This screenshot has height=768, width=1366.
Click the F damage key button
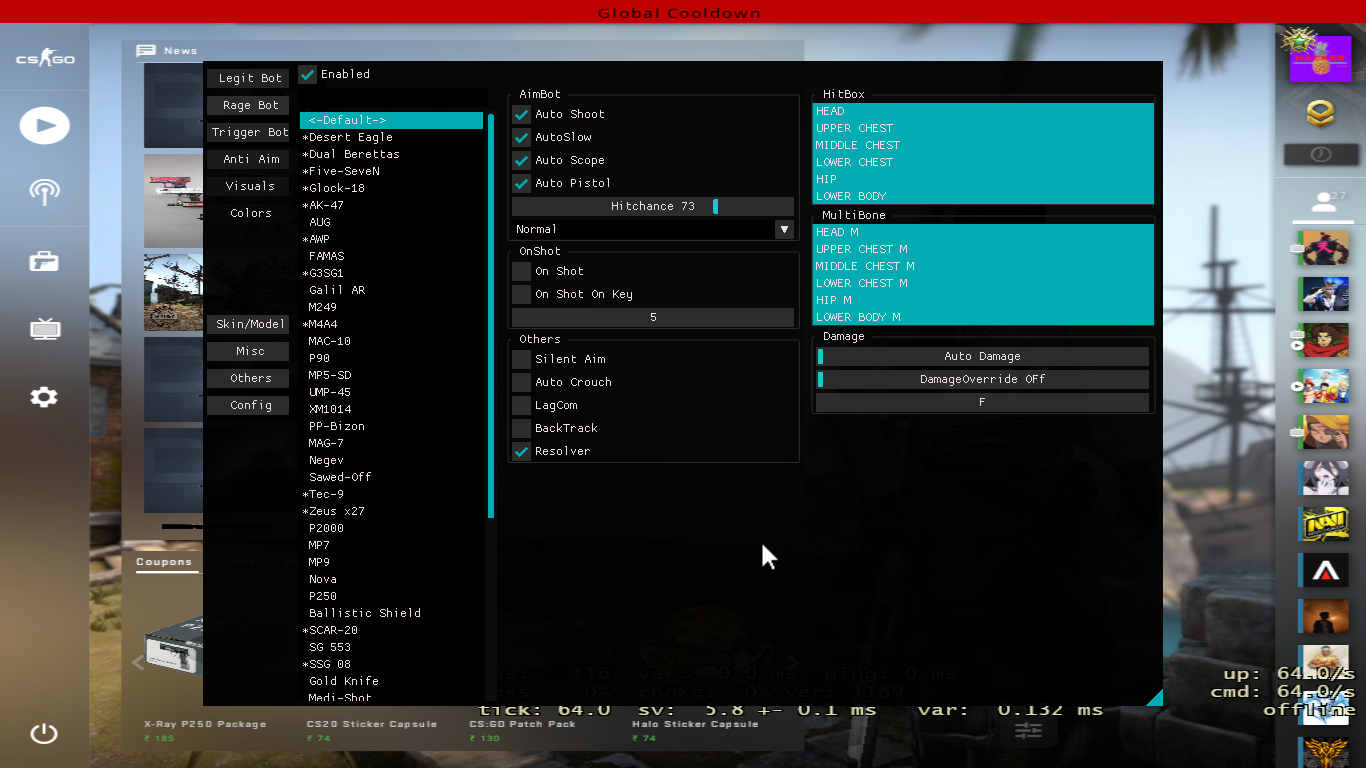point(982,402)
